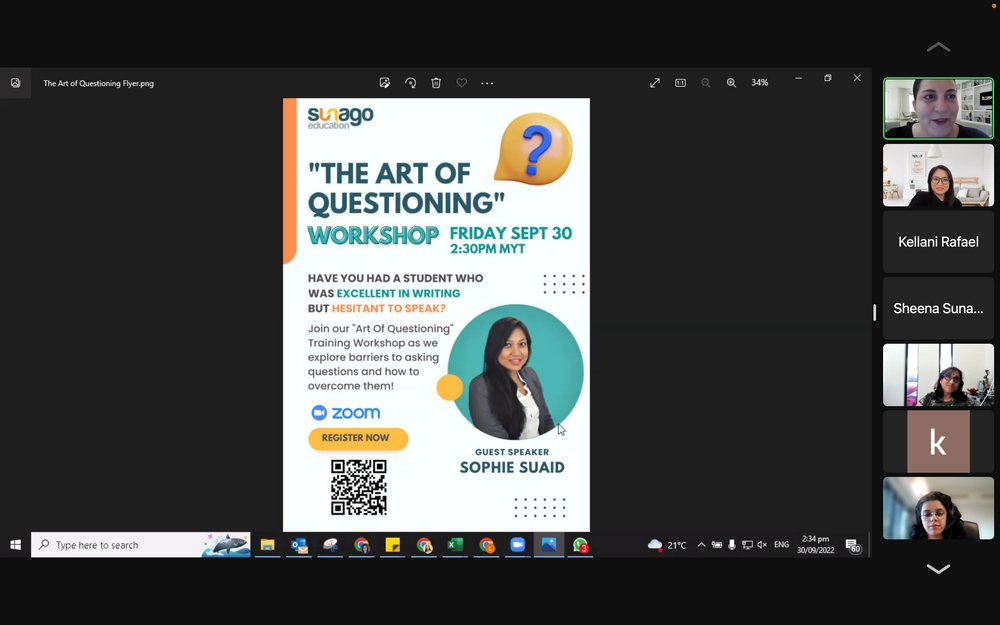Screen dimensions: 1000x625
Task: Click the Windows Start button
Action: point(15,545)
